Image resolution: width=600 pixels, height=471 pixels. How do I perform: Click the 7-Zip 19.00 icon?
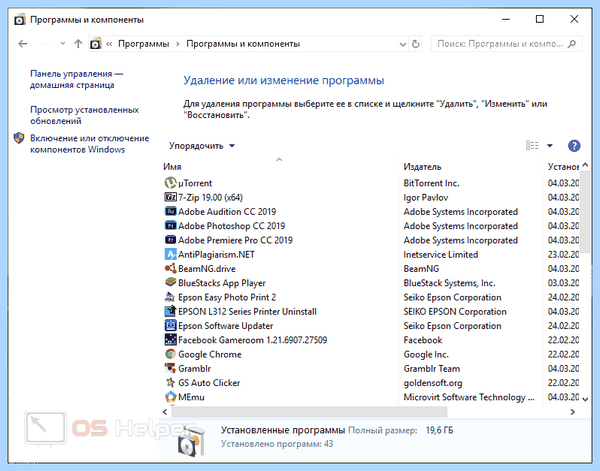click(x=170, y=197)
